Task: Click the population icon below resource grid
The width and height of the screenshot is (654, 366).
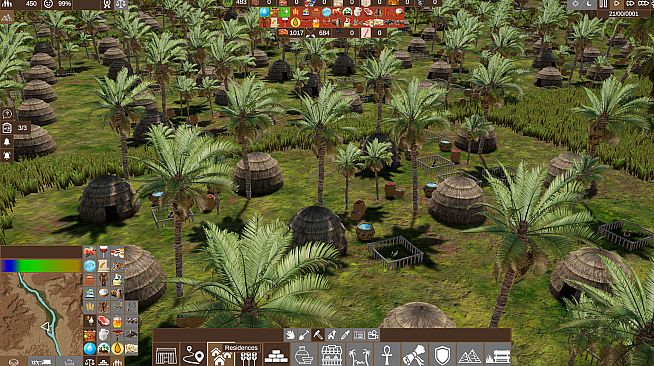Action: coord(117,361)
